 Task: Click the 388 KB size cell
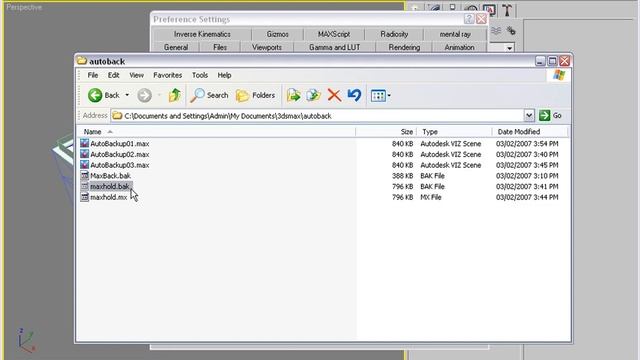(x=402, y=176)
